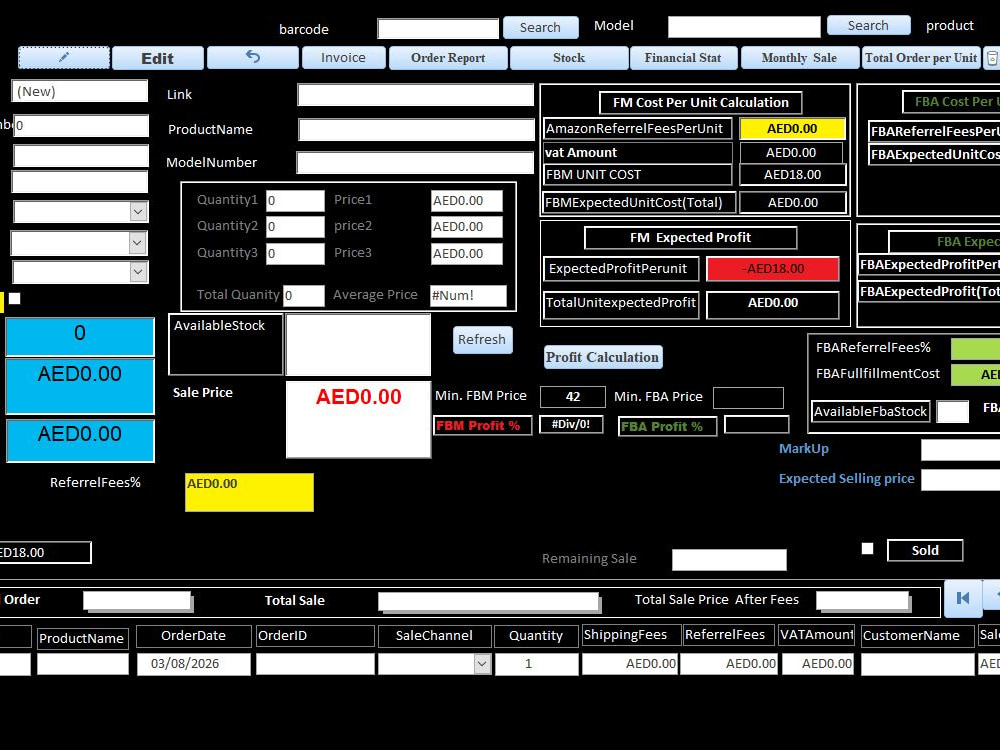Image resolution: width=1000 pixels, height=750 pixels.
Task: Click the vat Amount AED0.00 value
Action: (791, 153)
